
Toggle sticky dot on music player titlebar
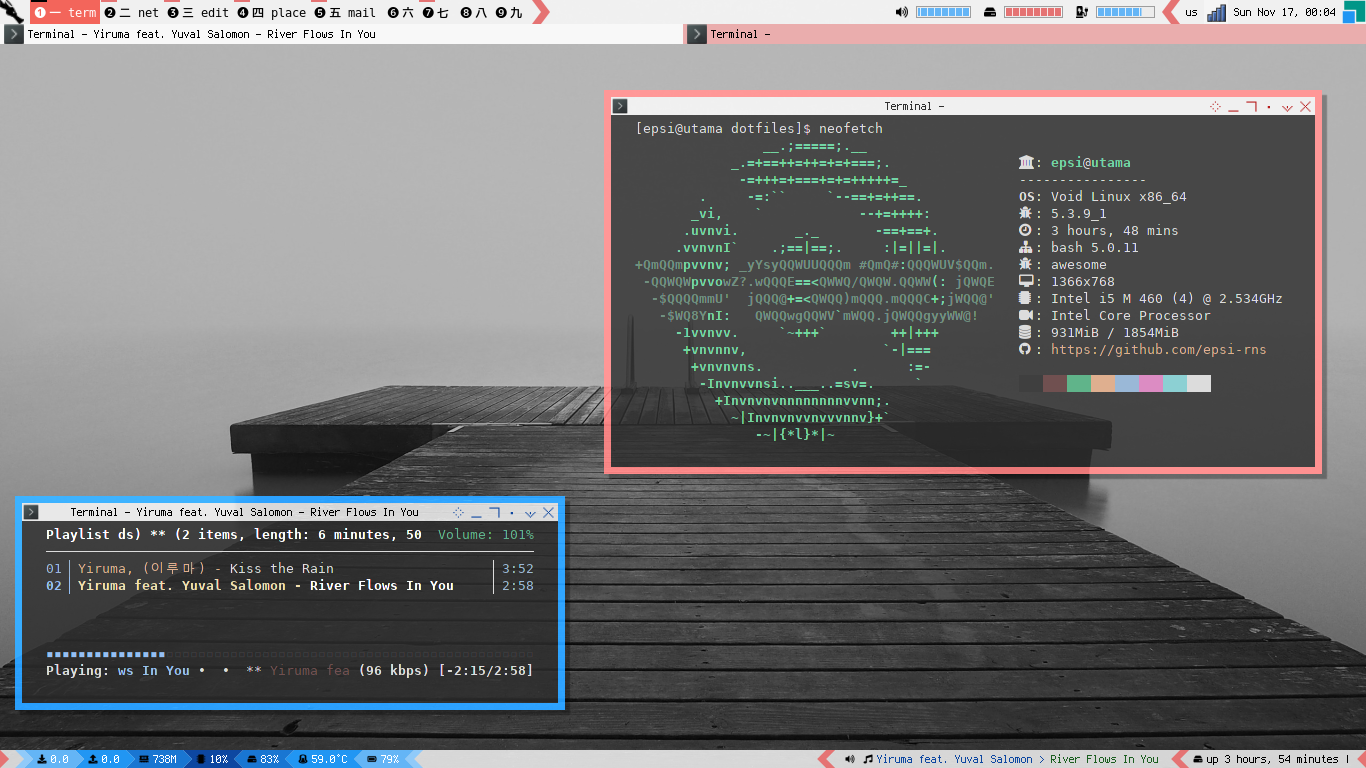point(512,512)
